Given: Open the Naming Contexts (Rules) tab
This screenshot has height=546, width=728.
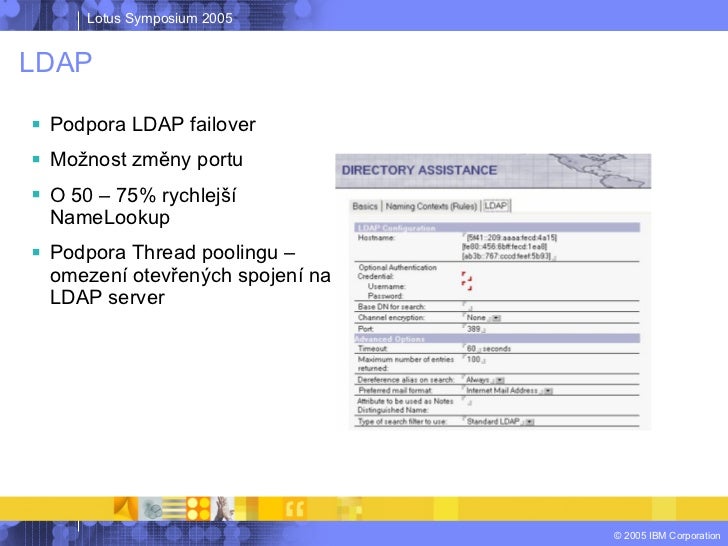Looking at the screenshot, I should tap(431, 206).
